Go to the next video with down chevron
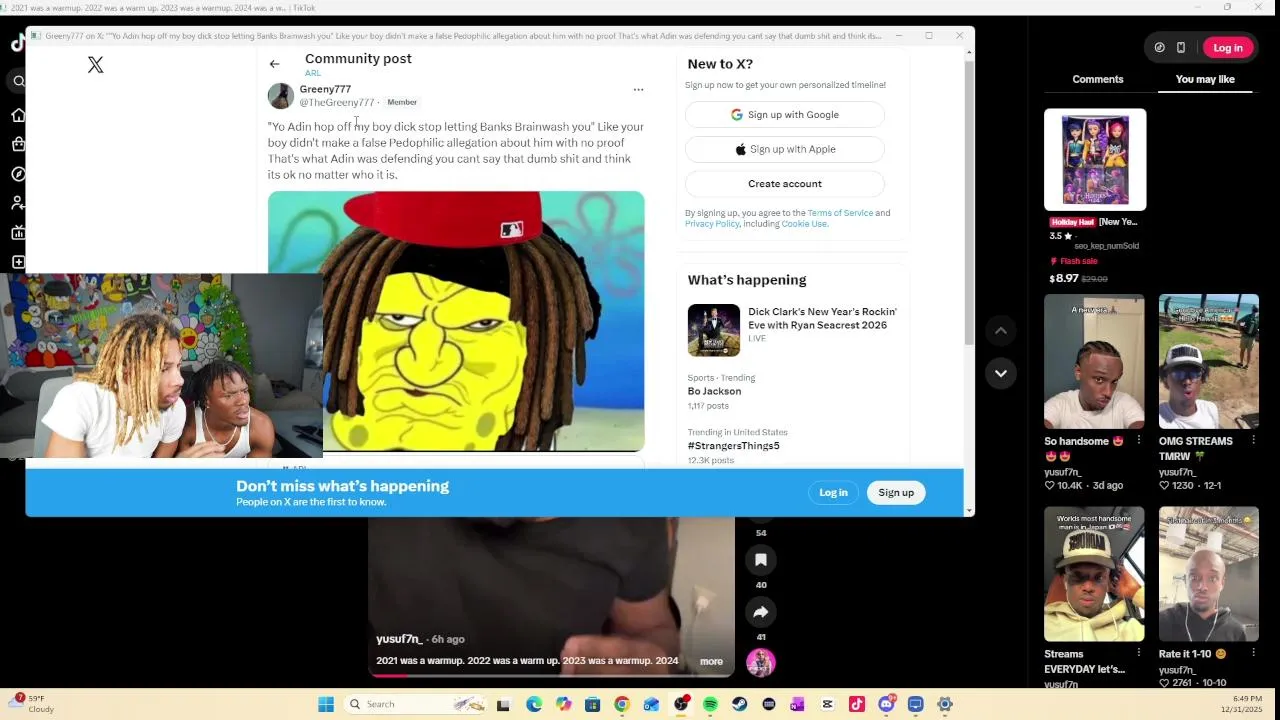The width and height of the screenshot is (1280, 720). [x=1000, y=373]
